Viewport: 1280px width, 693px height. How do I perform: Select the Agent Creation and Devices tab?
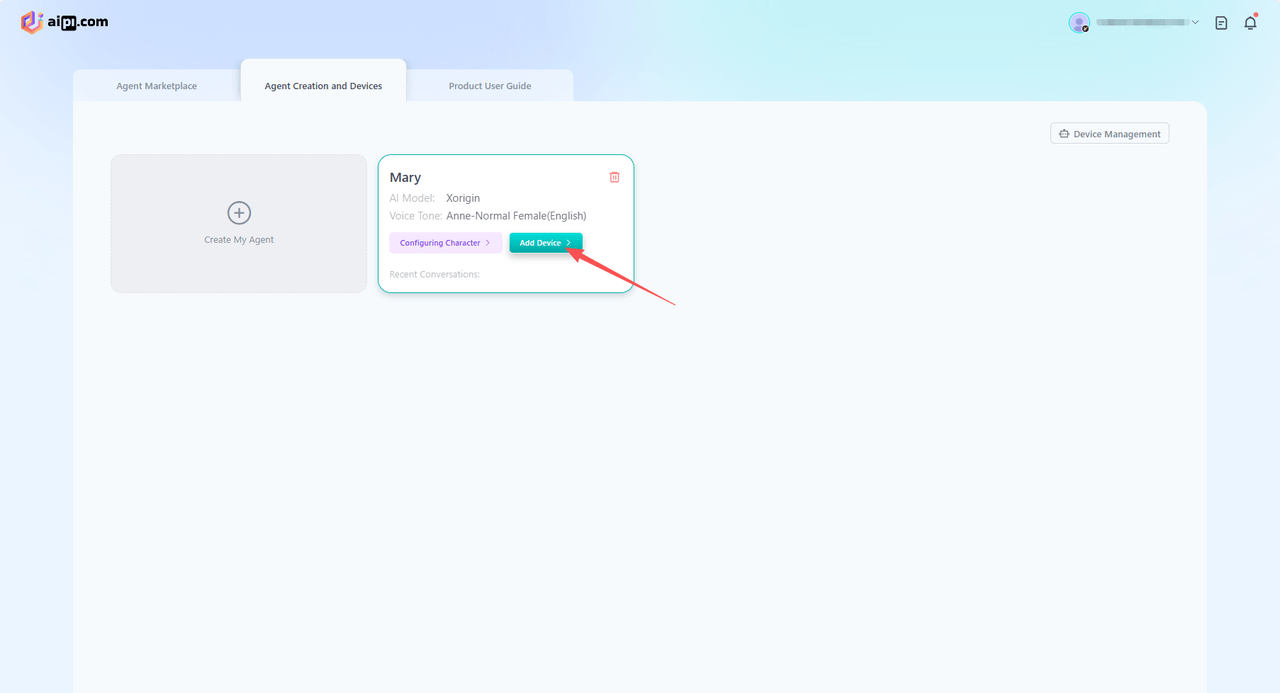[323, 86]
